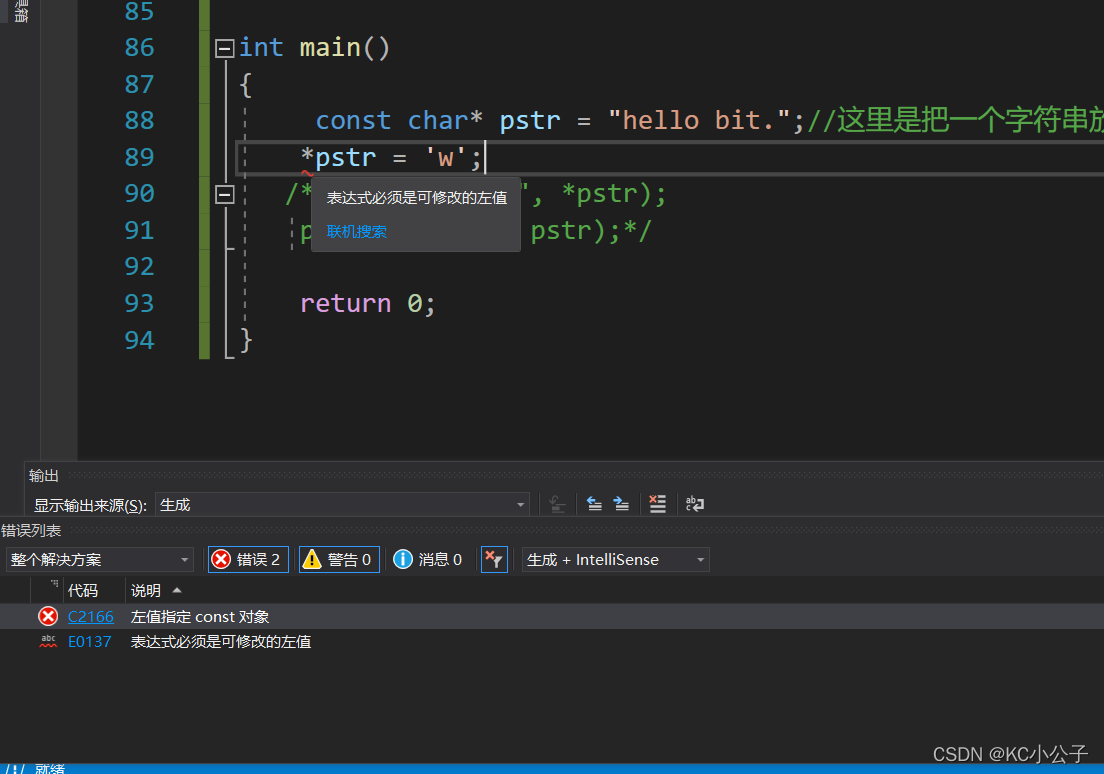
Task: Click the clear error list filter icon
Action: click(x=494, y=559)
